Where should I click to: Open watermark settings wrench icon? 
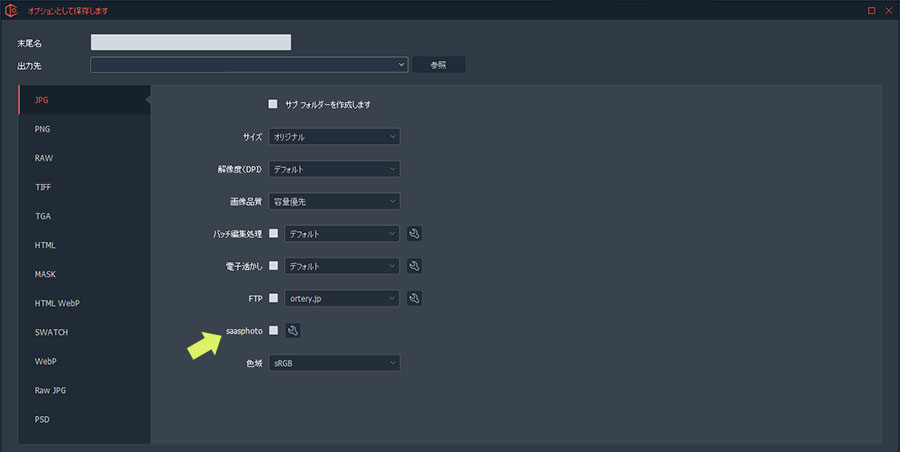(x=414, y=266)
